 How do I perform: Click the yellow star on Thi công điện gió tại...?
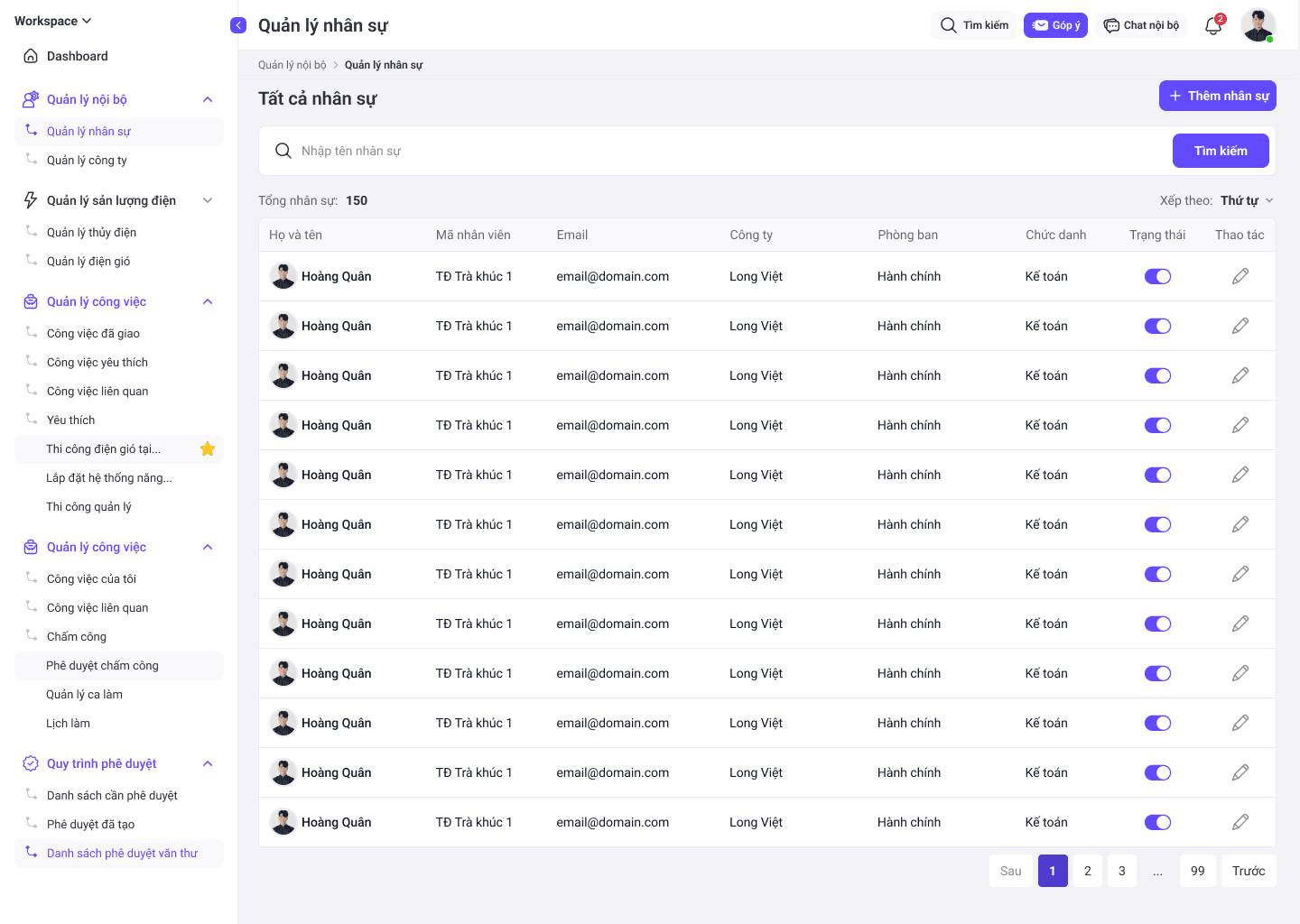(208, 448)
